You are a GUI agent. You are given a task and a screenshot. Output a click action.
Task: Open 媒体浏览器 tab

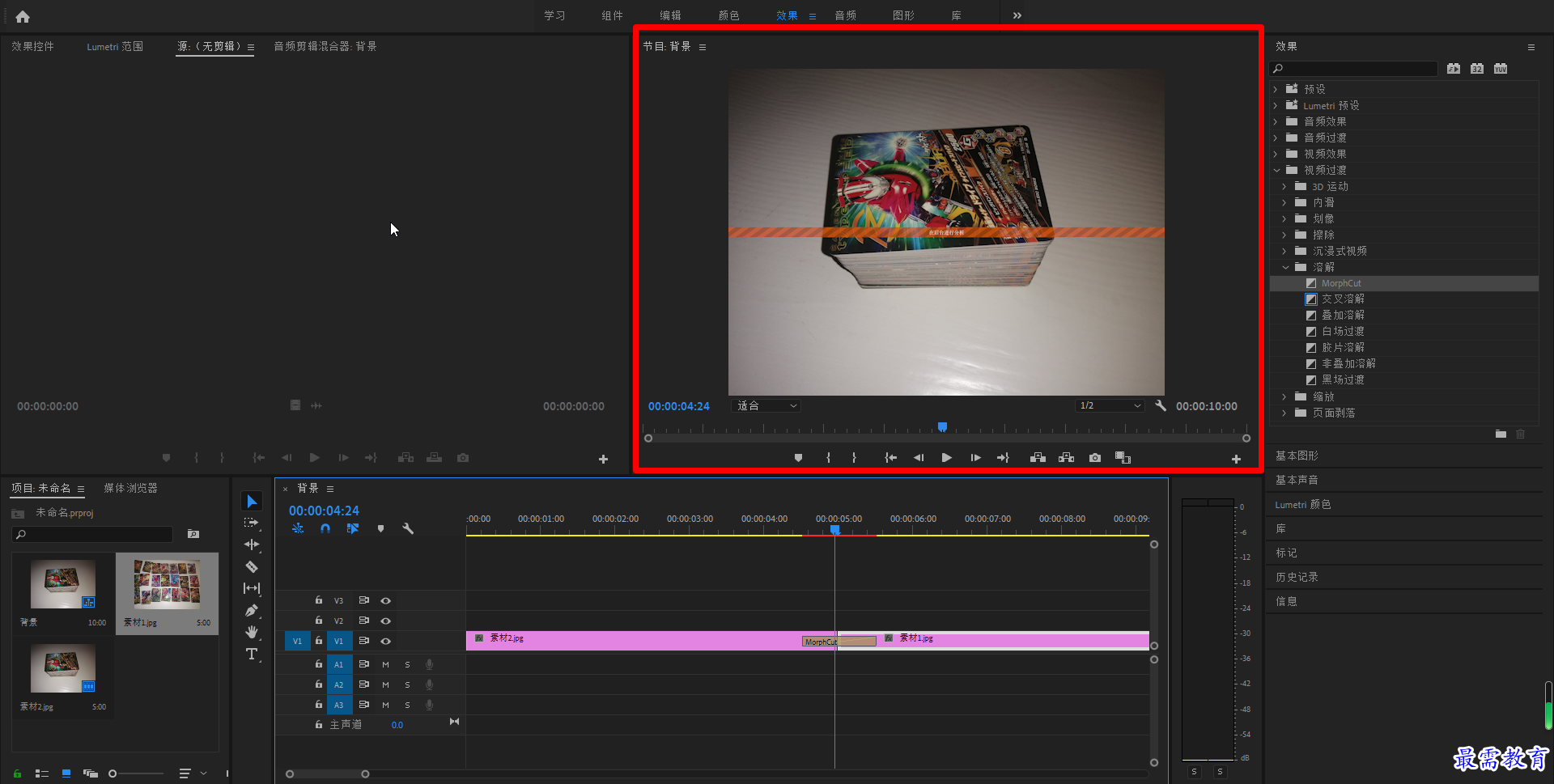[x=130, y=488]
